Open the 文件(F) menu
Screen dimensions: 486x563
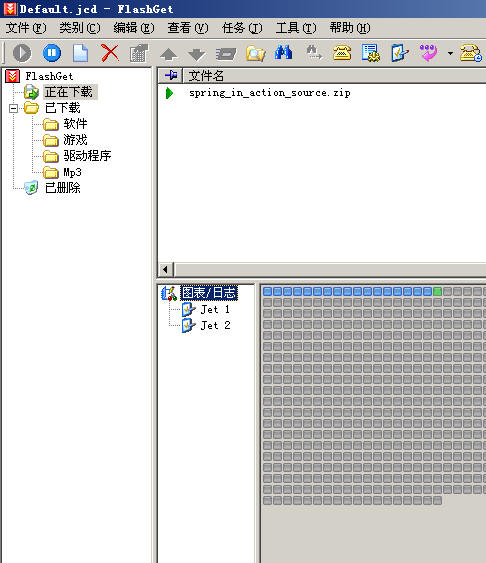pyautogui.click(x=26, y=28)
